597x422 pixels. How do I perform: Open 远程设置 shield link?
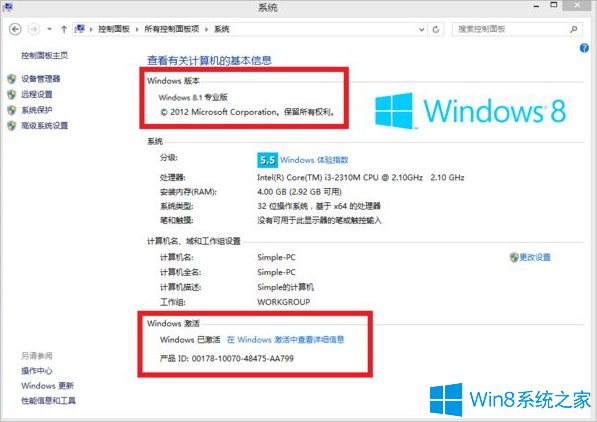[x=37, y=94]
